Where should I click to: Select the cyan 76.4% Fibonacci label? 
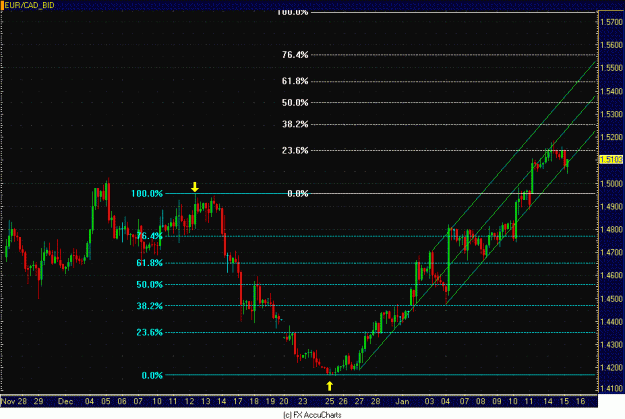pos(149,236)
